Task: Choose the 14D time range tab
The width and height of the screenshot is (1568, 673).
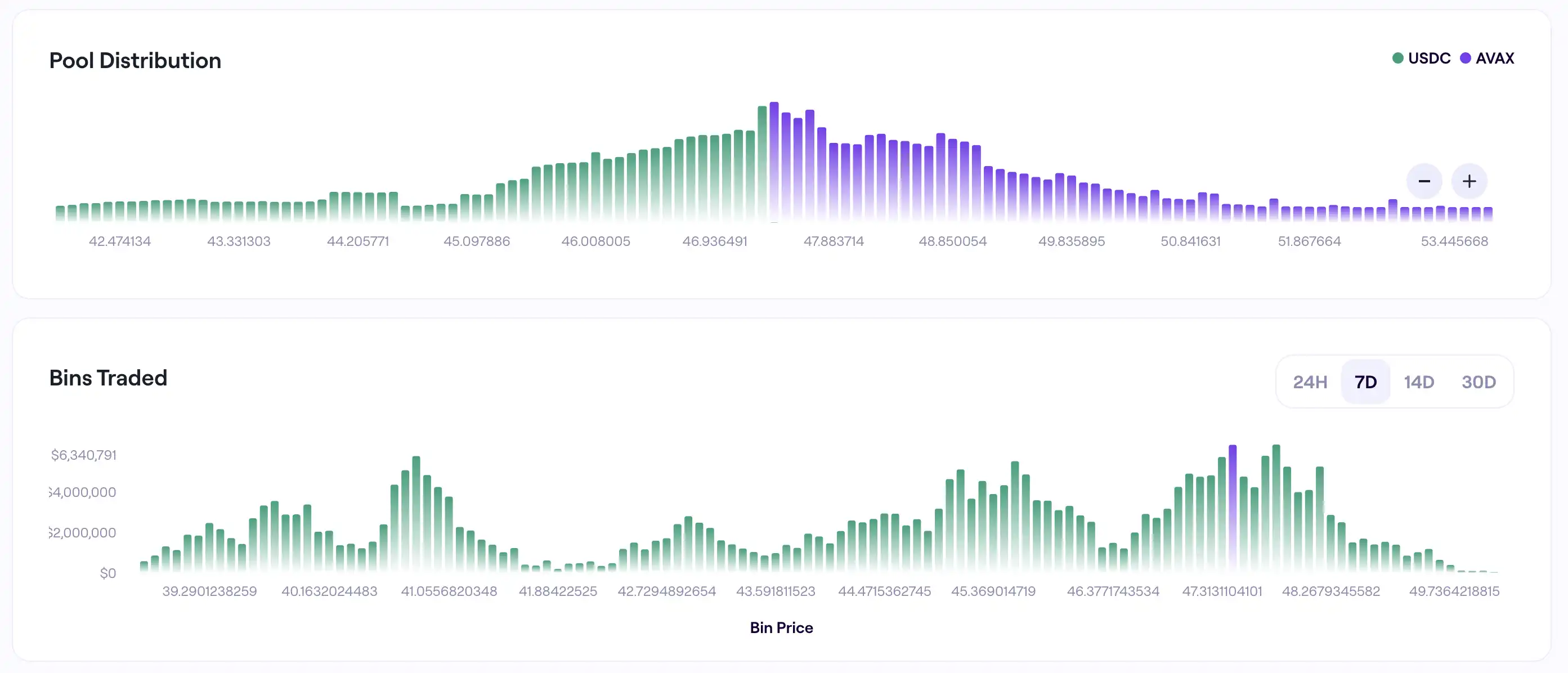Action: [x=1419, y=382]
